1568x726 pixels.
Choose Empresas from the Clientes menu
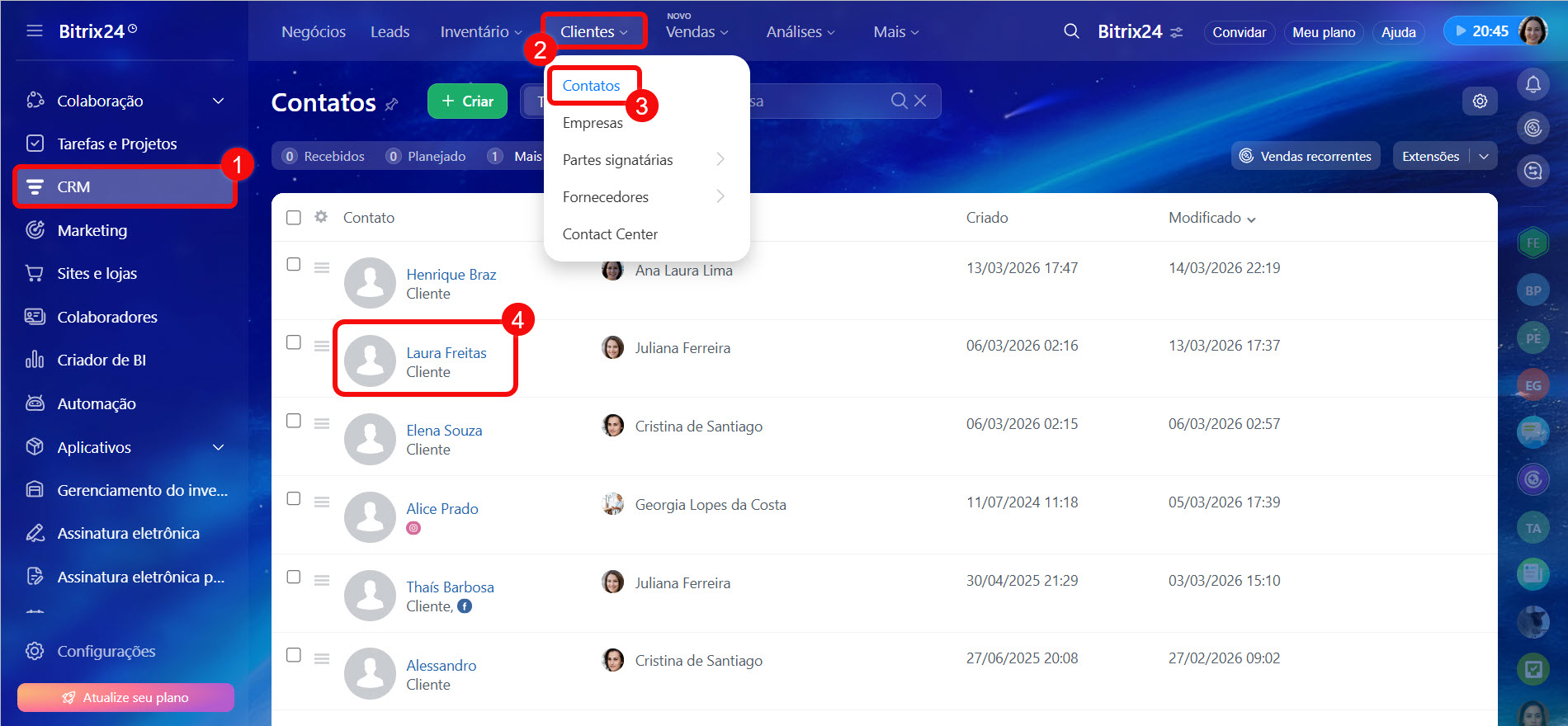click(593, 123)
